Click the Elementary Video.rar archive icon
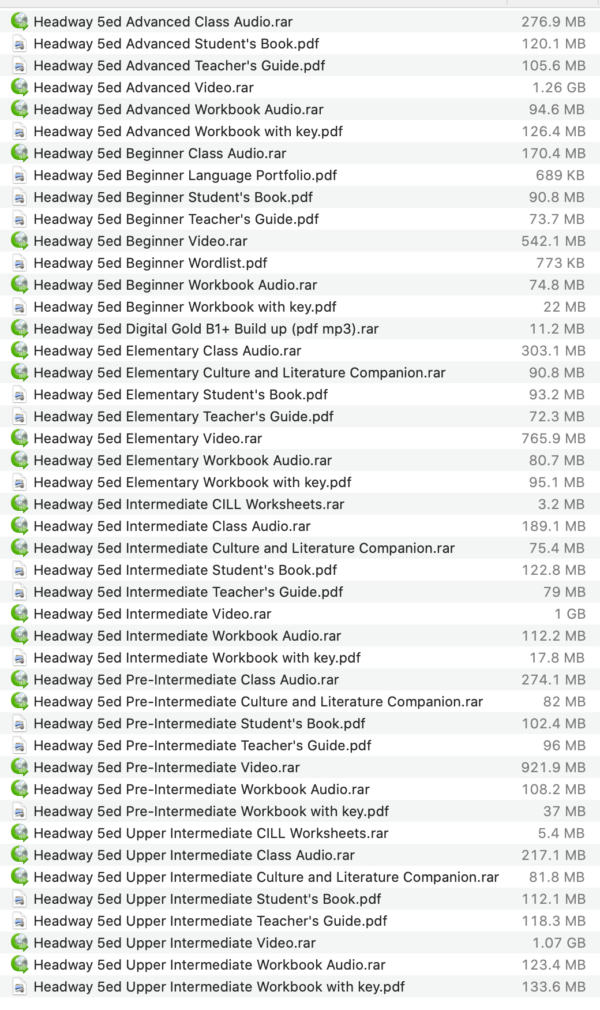 (x=19, y=439)
